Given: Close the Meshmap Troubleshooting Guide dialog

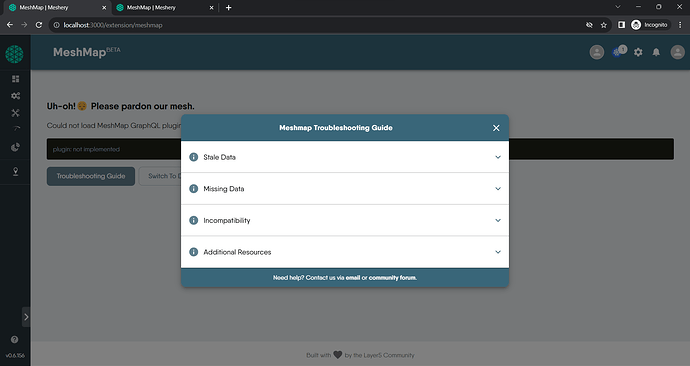Looking at the screenshot, I should pyautogui.click(x=496, y=128).
